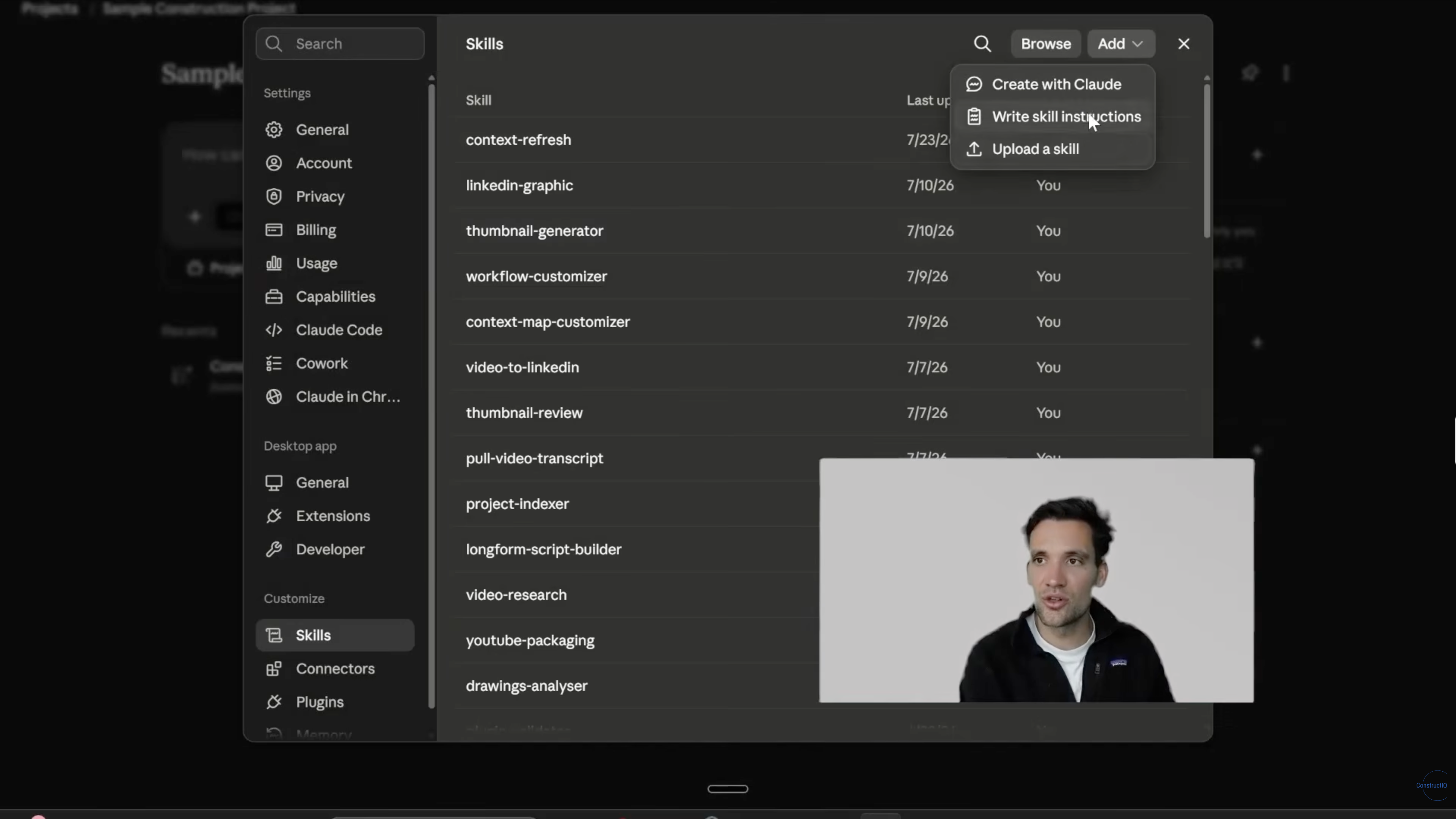Click the settings sidebar scrollbar
The image size is (1456, 819).
coord(432,395)
